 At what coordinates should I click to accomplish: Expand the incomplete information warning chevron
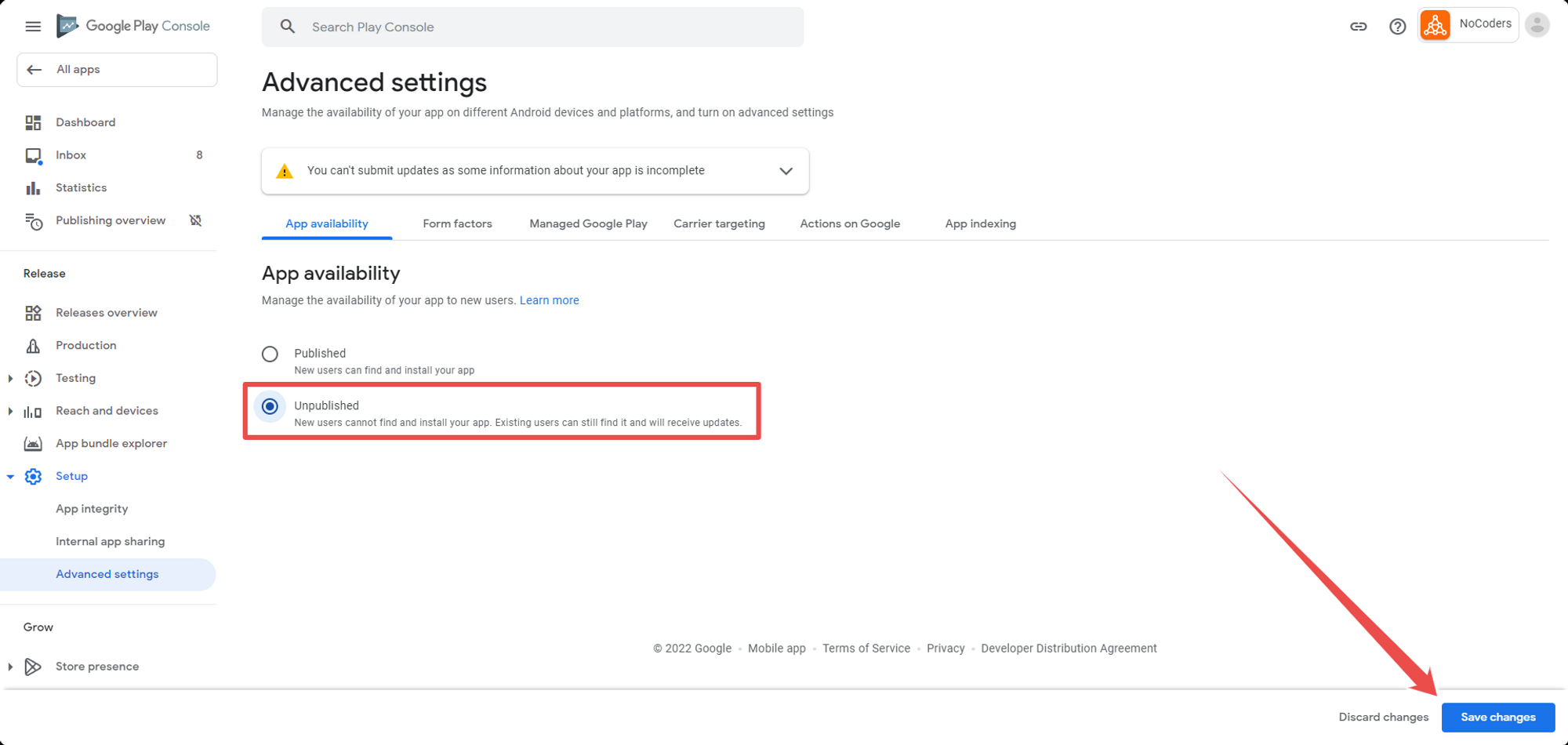pos(786,171)
